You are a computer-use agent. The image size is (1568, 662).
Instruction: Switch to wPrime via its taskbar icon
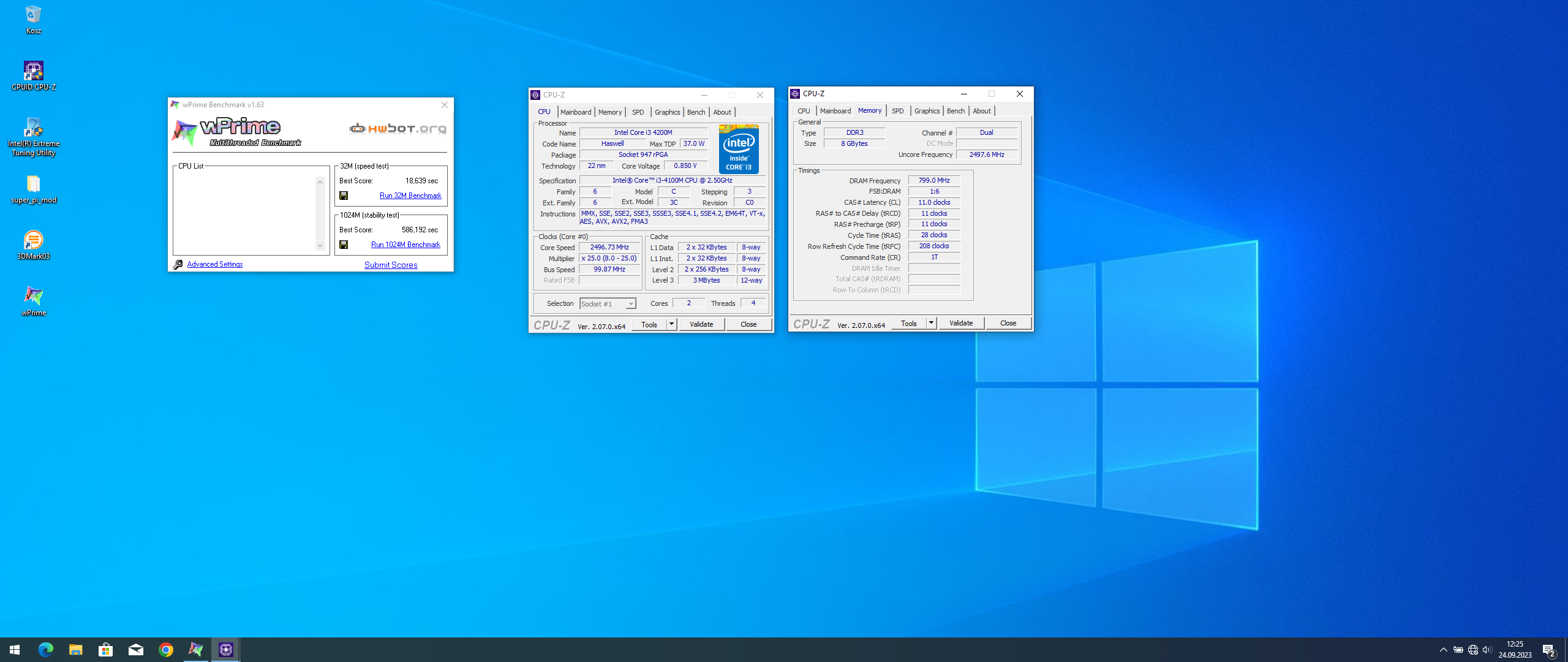(195, 650)
